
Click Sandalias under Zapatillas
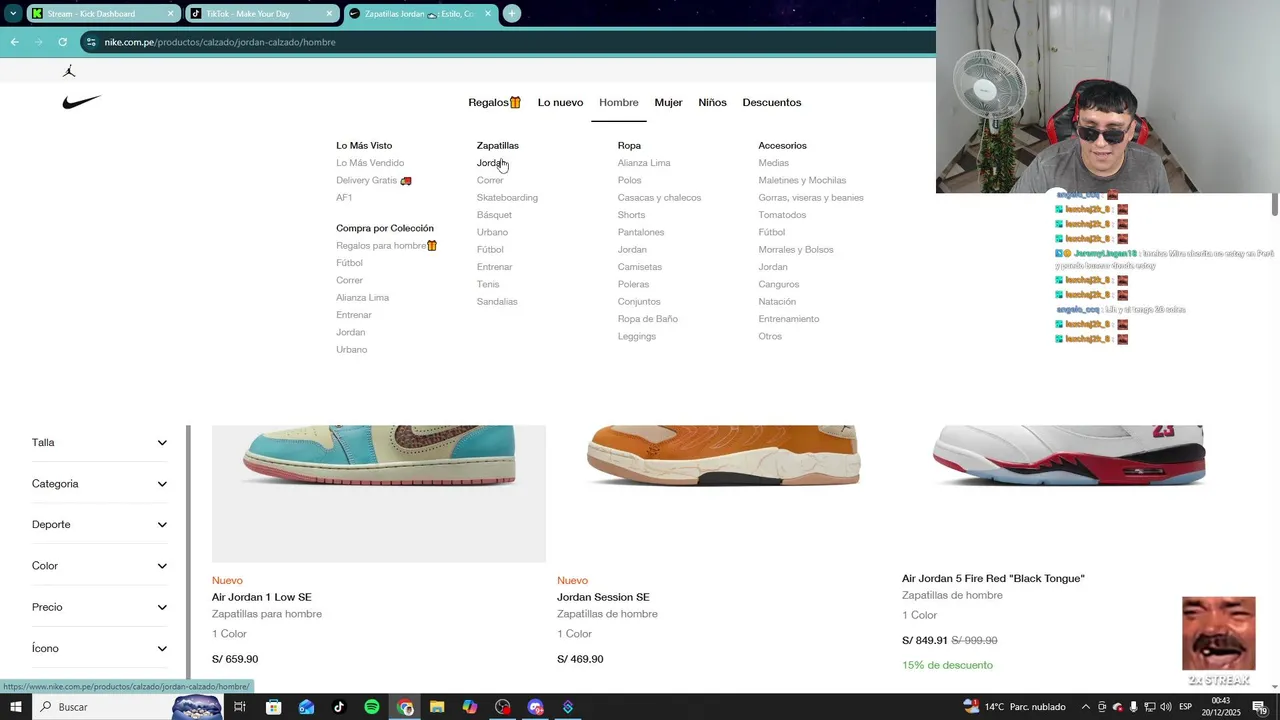pyautogui.click(x=497, y=301)
